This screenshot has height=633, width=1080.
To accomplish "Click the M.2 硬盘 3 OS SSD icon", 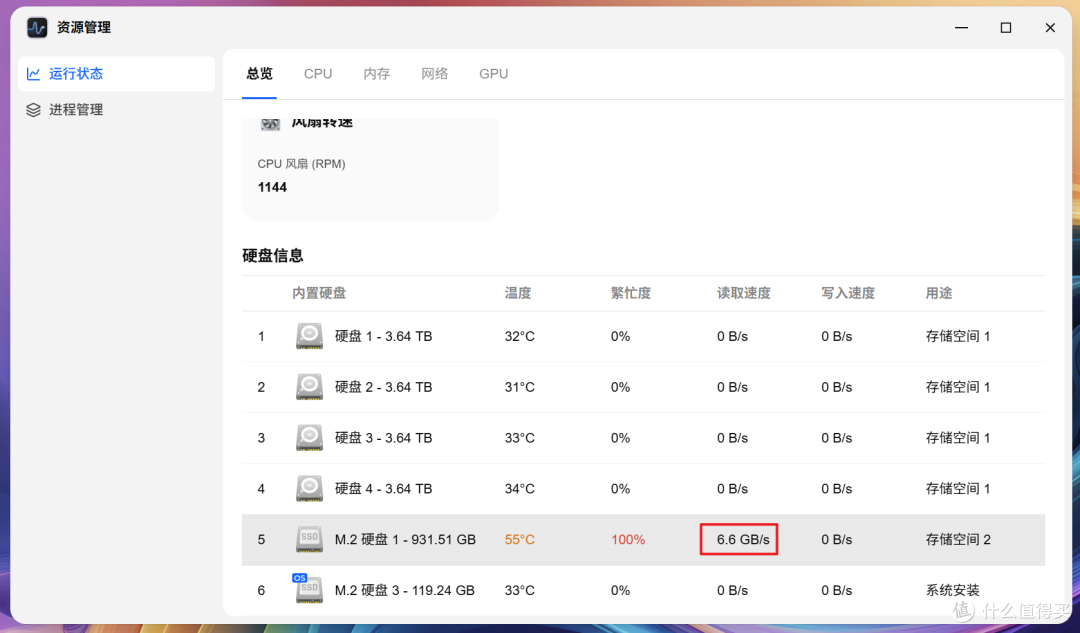I will point(308,589).
